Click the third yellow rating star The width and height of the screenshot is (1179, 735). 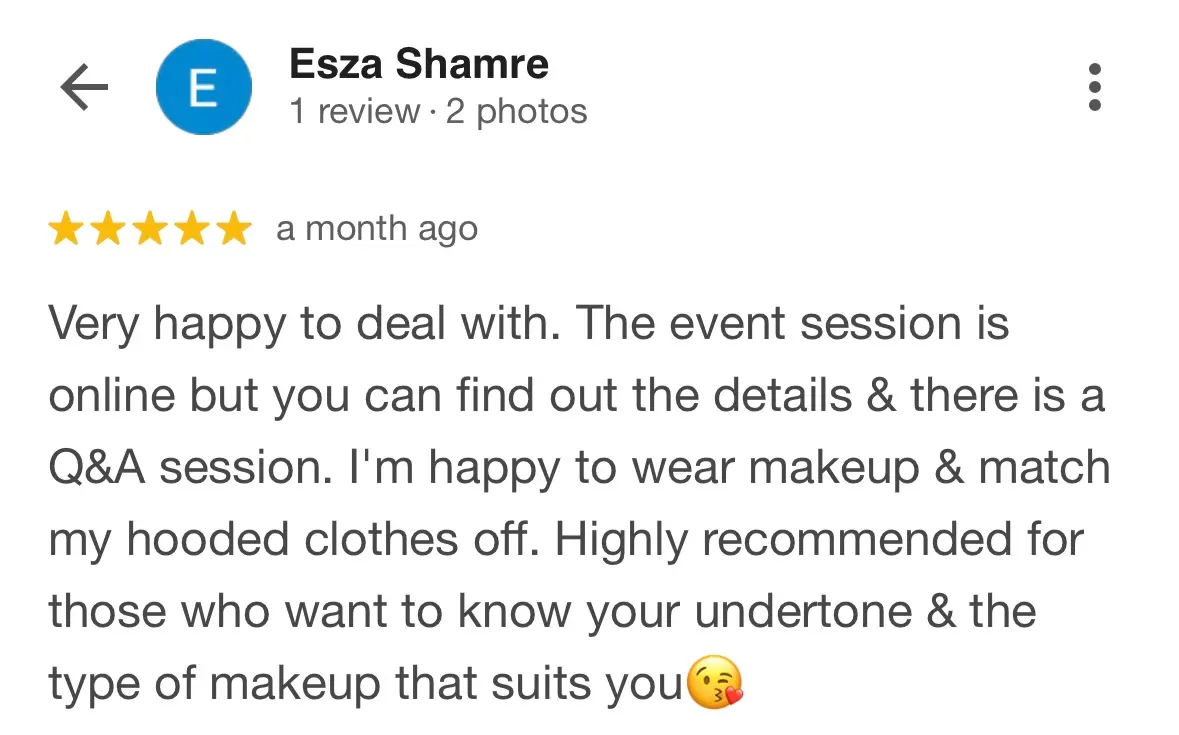pos(150,230)
